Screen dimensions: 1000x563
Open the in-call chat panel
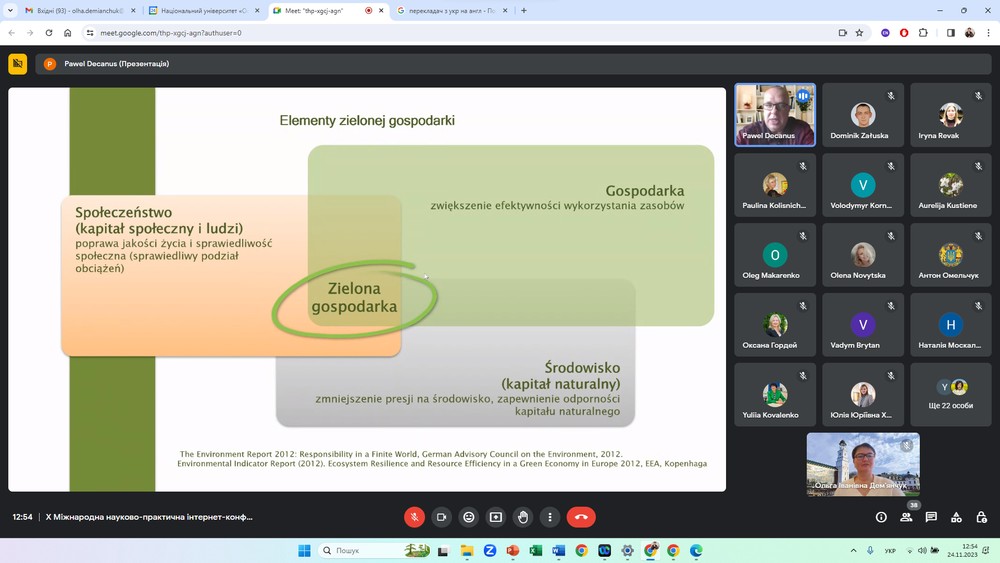tap(931, 517)
